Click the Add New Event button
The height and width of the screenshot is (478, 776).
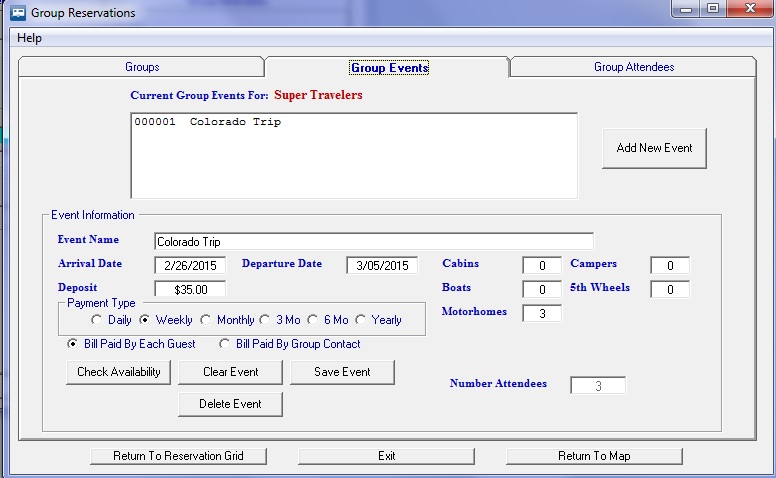[x=654, y=148]
